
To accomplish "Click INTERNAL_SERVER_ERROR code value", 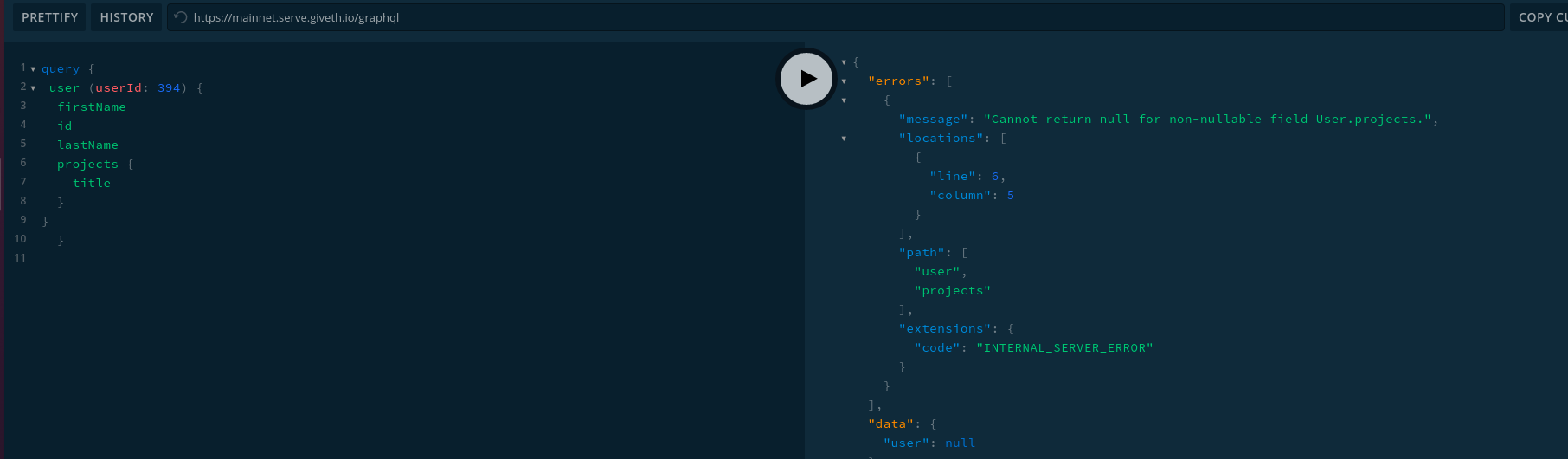I will click(x=1064, y=348).
